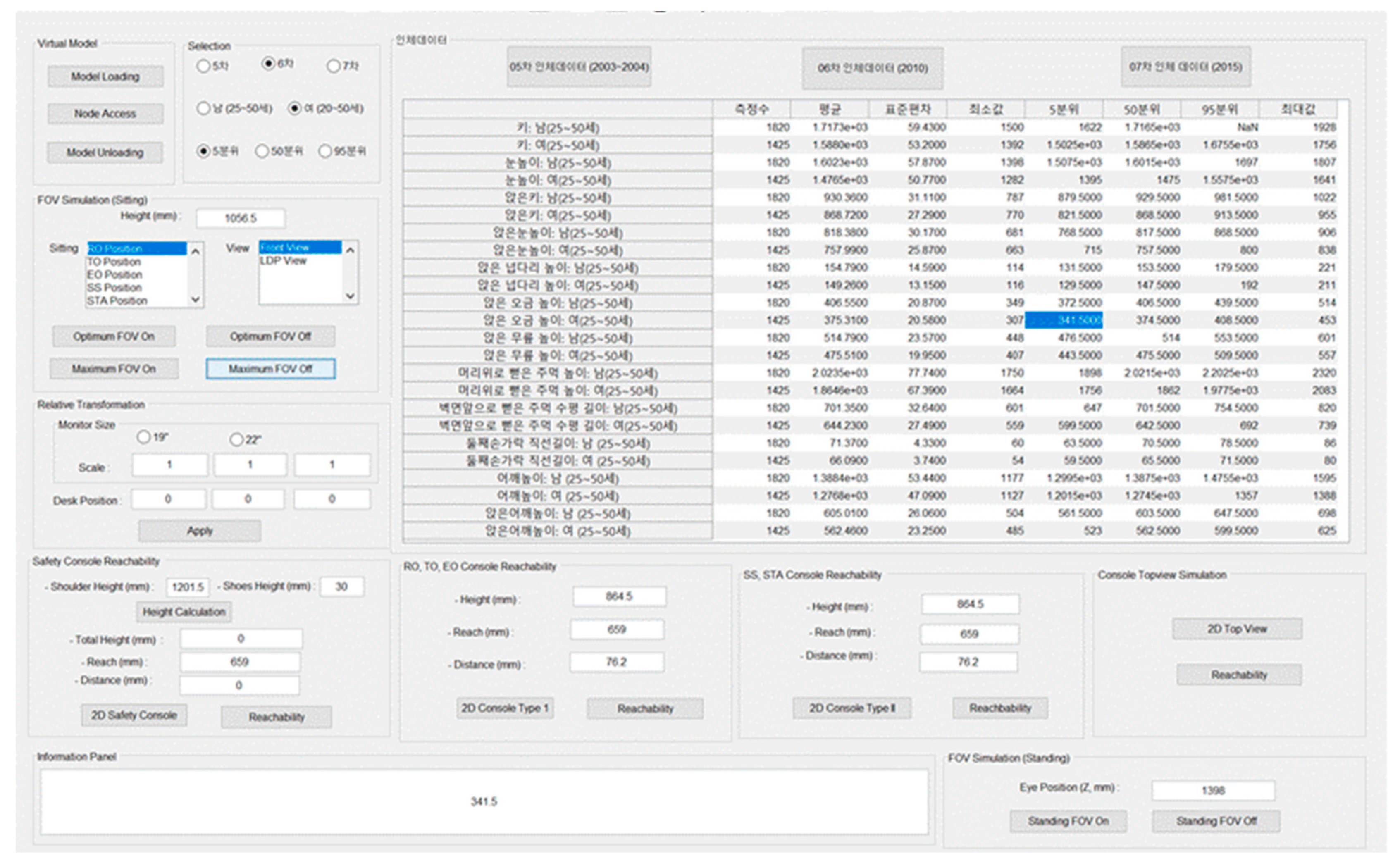Screen dimensions: 1400x863
Task: Turn off Optimum FOV
Action: [270, 336]
